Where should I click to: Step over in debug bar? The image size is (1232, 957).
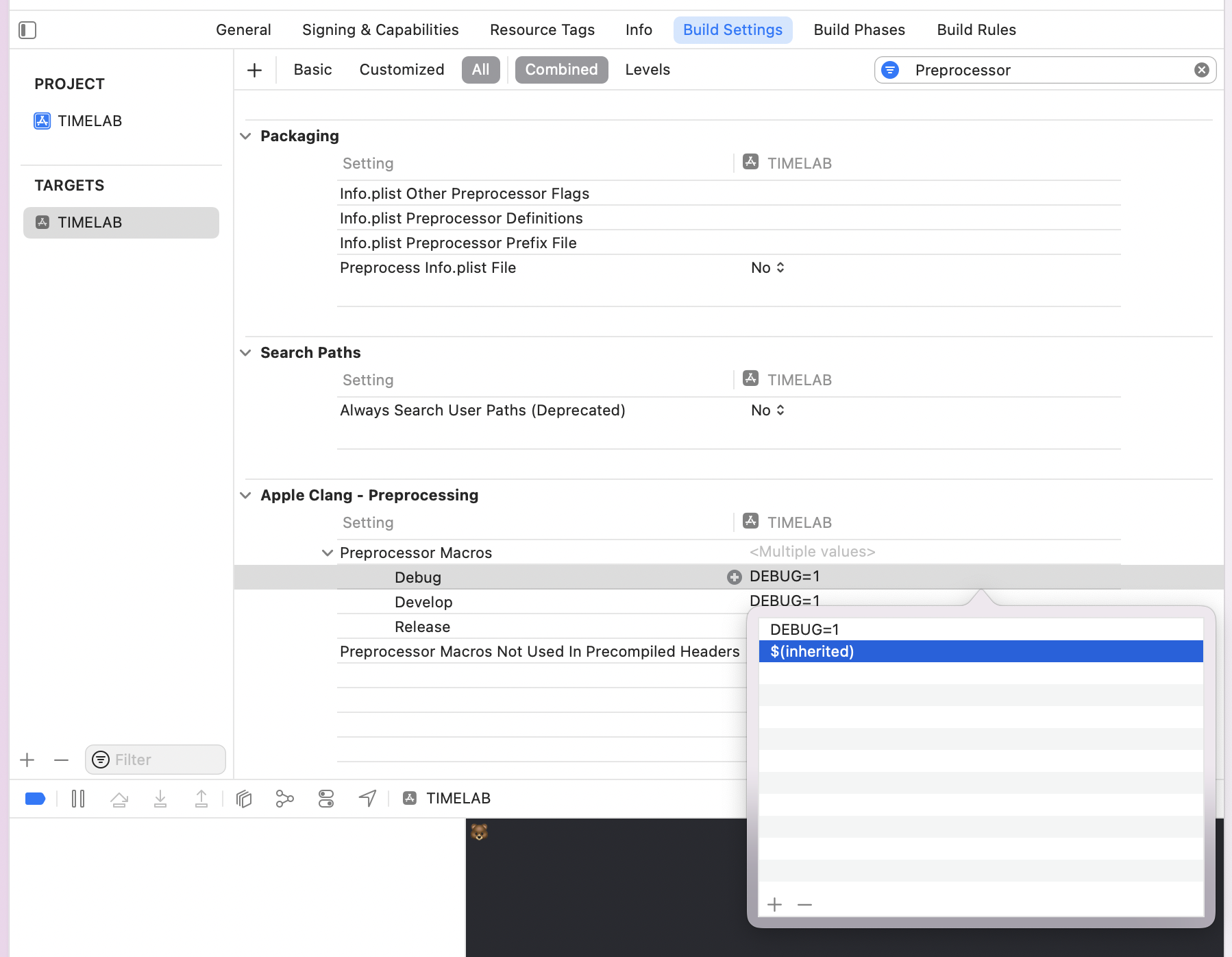(119, 799)
